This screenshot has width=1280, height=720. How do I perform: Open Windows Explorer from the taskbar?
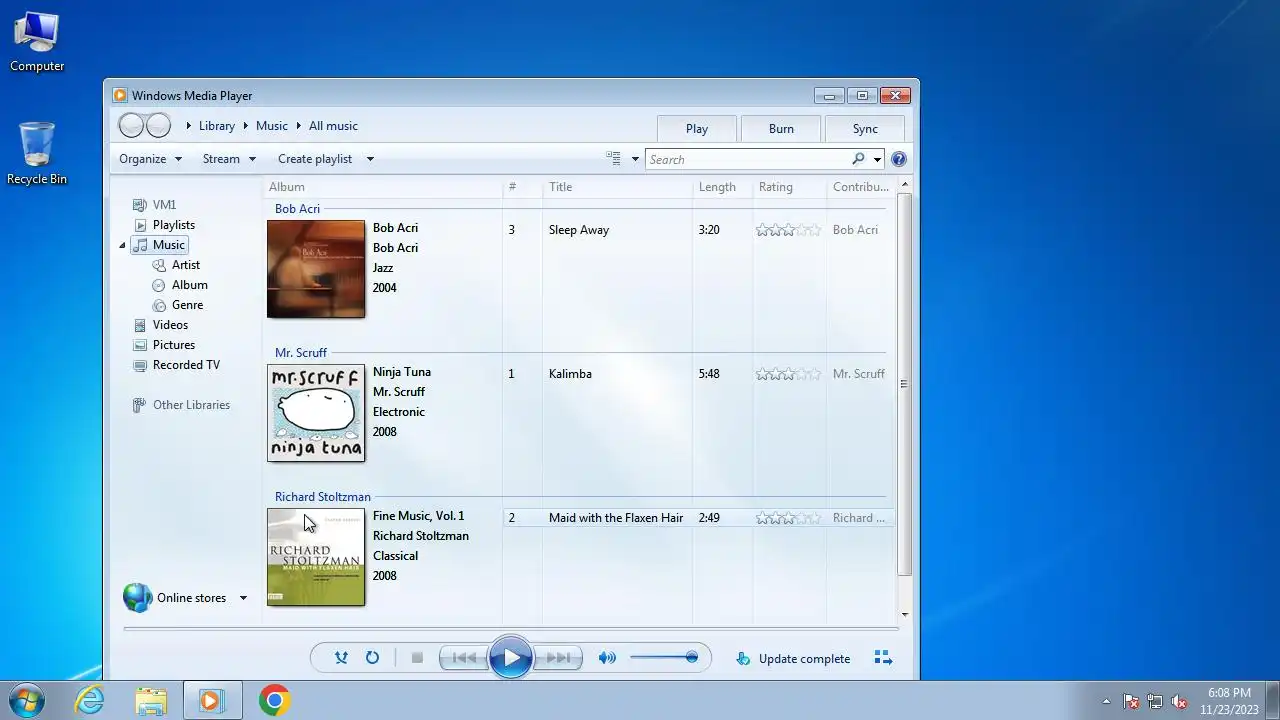tap(151, 700)
